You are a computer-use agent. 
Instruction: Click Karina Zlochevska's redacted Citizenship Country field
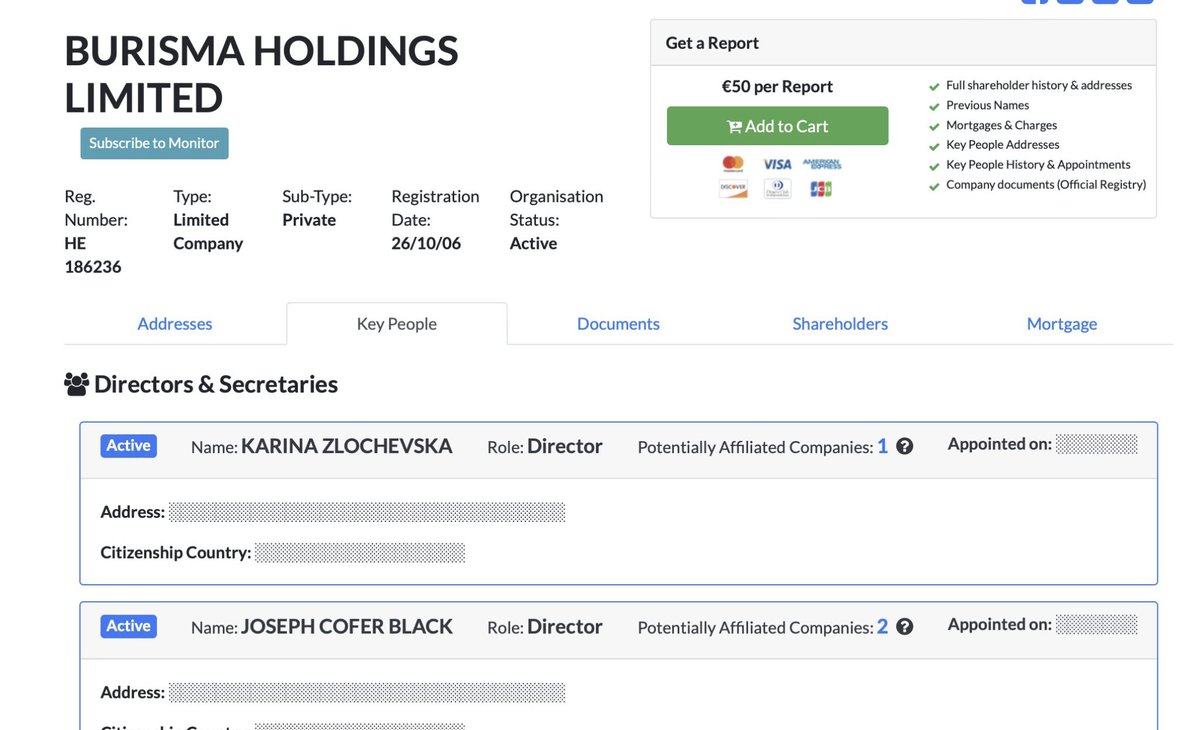click(360, 552)
